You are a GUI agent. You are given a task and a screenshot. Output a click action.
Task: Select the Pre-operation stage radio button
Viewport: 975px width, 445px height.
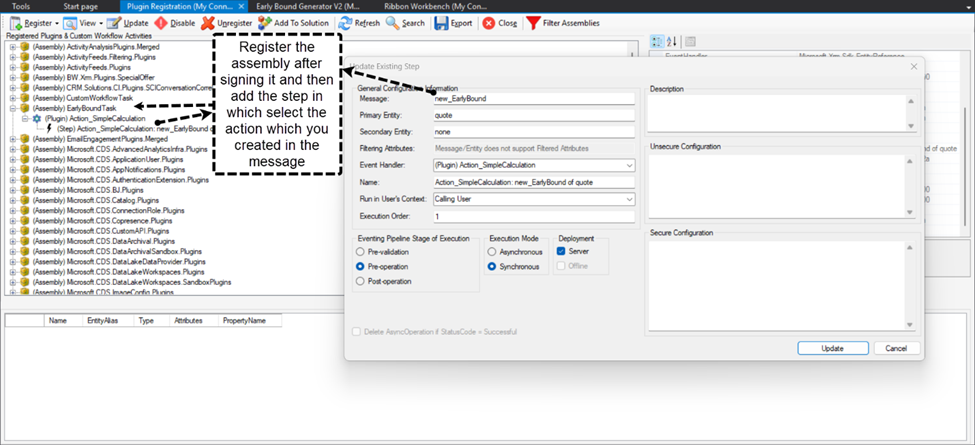point(359,266)
